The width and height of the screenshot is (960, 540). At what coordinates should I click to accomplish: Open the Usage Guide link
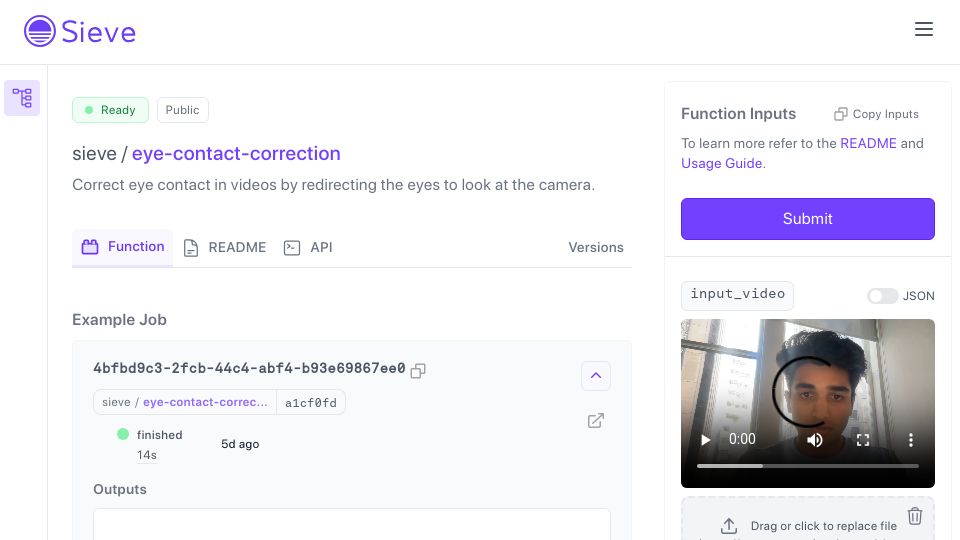coord(722,163)
